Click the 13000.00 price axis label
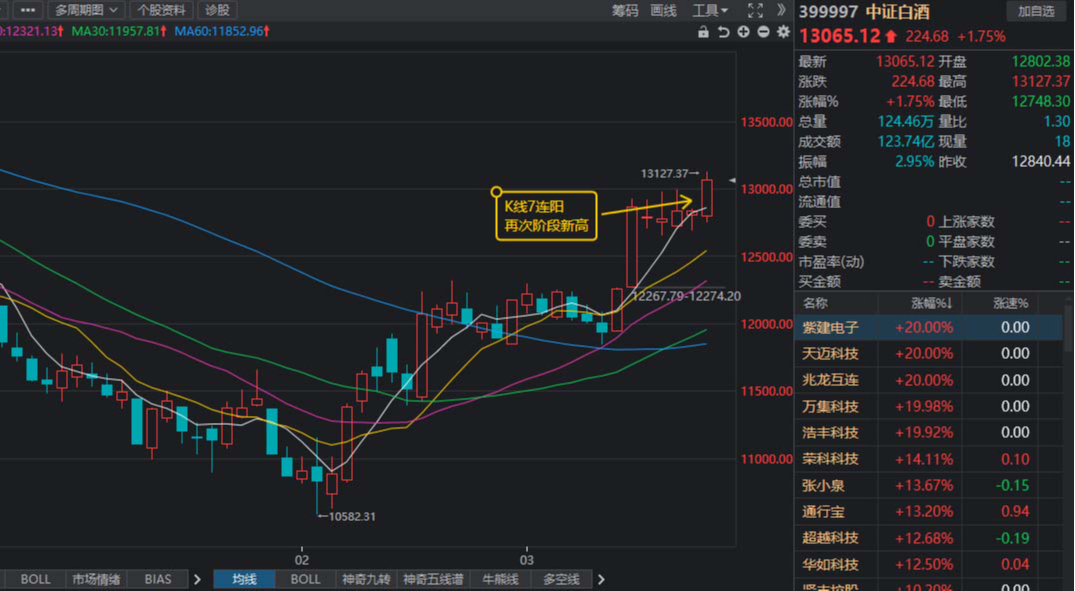The height and width of the screenshot is (591, 1075). [x=766, y=189]
